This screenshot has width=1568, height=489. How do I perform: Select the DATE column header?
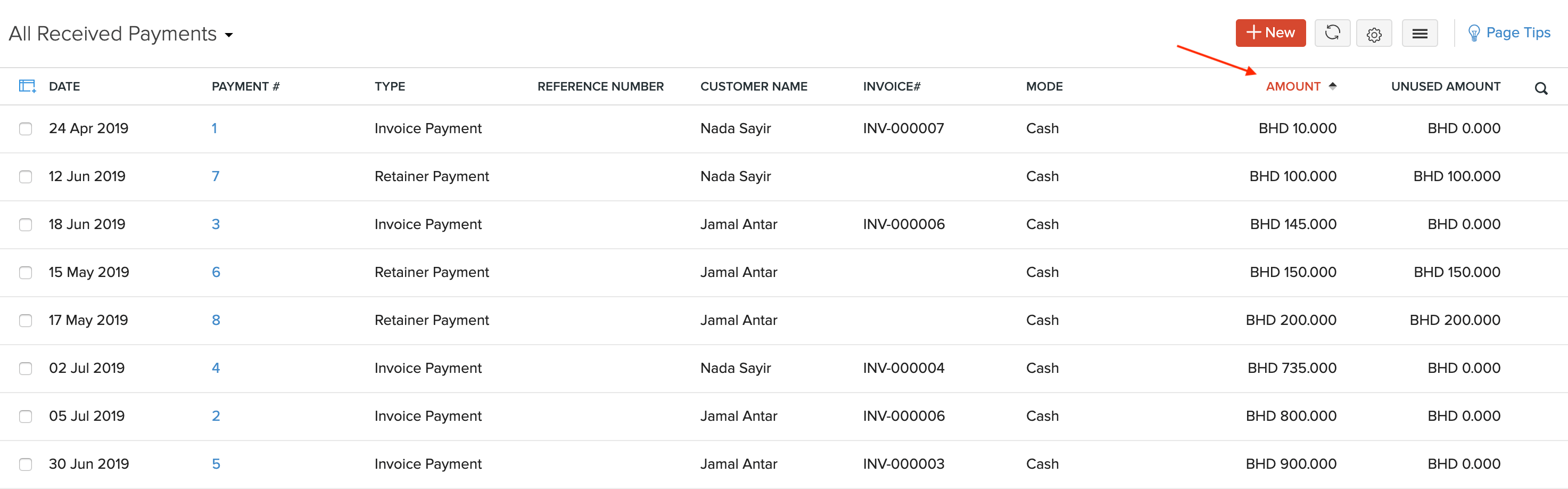coord(64,86)
